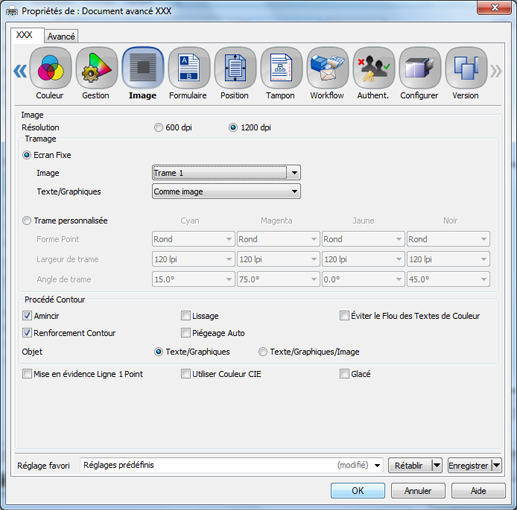Expand the Réglage favori dropdown
Viewport: 517px width, 510px height.
(x=232, y=465)
